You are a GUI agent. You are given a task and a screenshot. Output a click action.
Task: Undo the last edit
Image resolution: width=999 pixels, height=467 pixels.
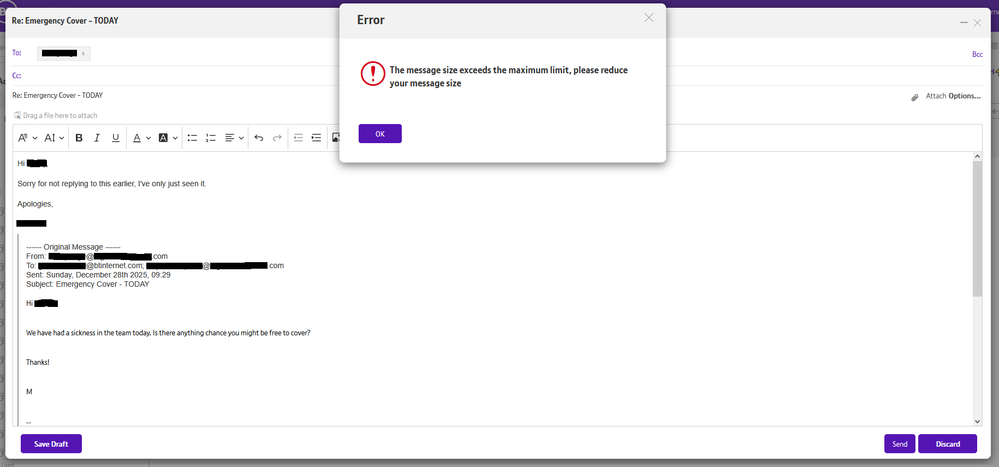[x=259, y=138]
